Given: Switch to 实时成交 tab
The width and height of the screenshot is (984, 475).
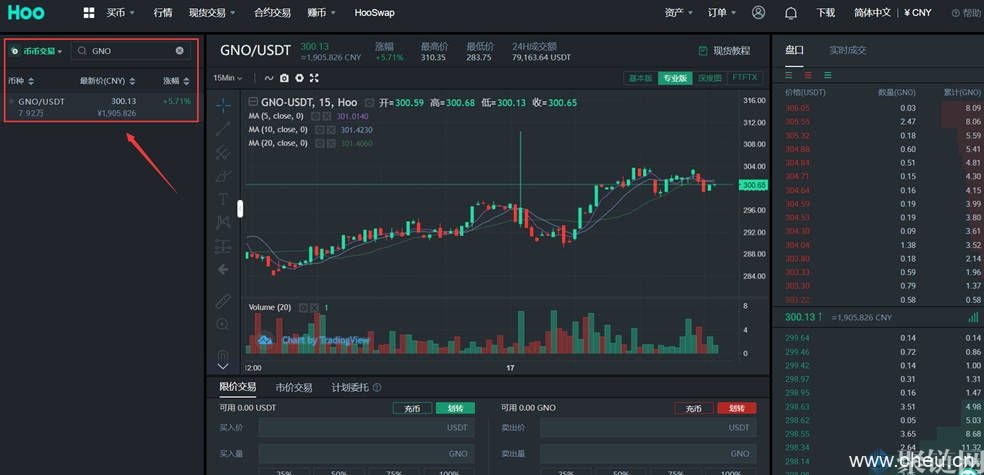Looking at the screenshot, I should [x=848, y=50].
